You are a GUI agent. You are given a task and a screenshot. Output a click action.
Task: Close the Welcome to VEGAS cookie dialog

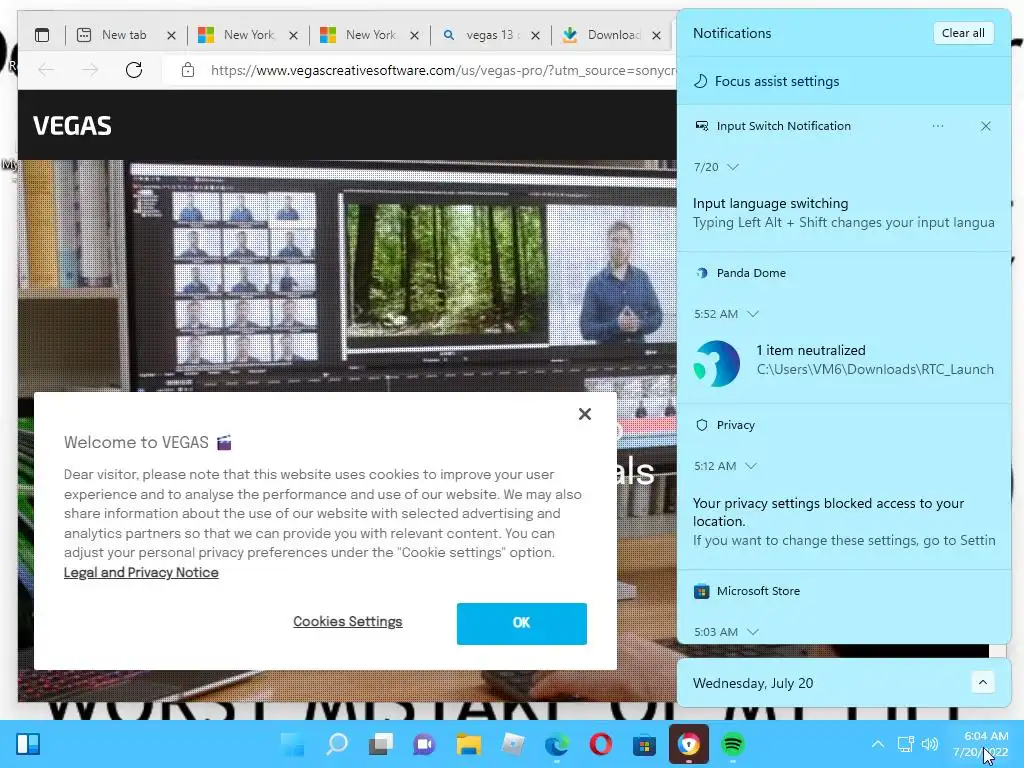click(584, 414)
